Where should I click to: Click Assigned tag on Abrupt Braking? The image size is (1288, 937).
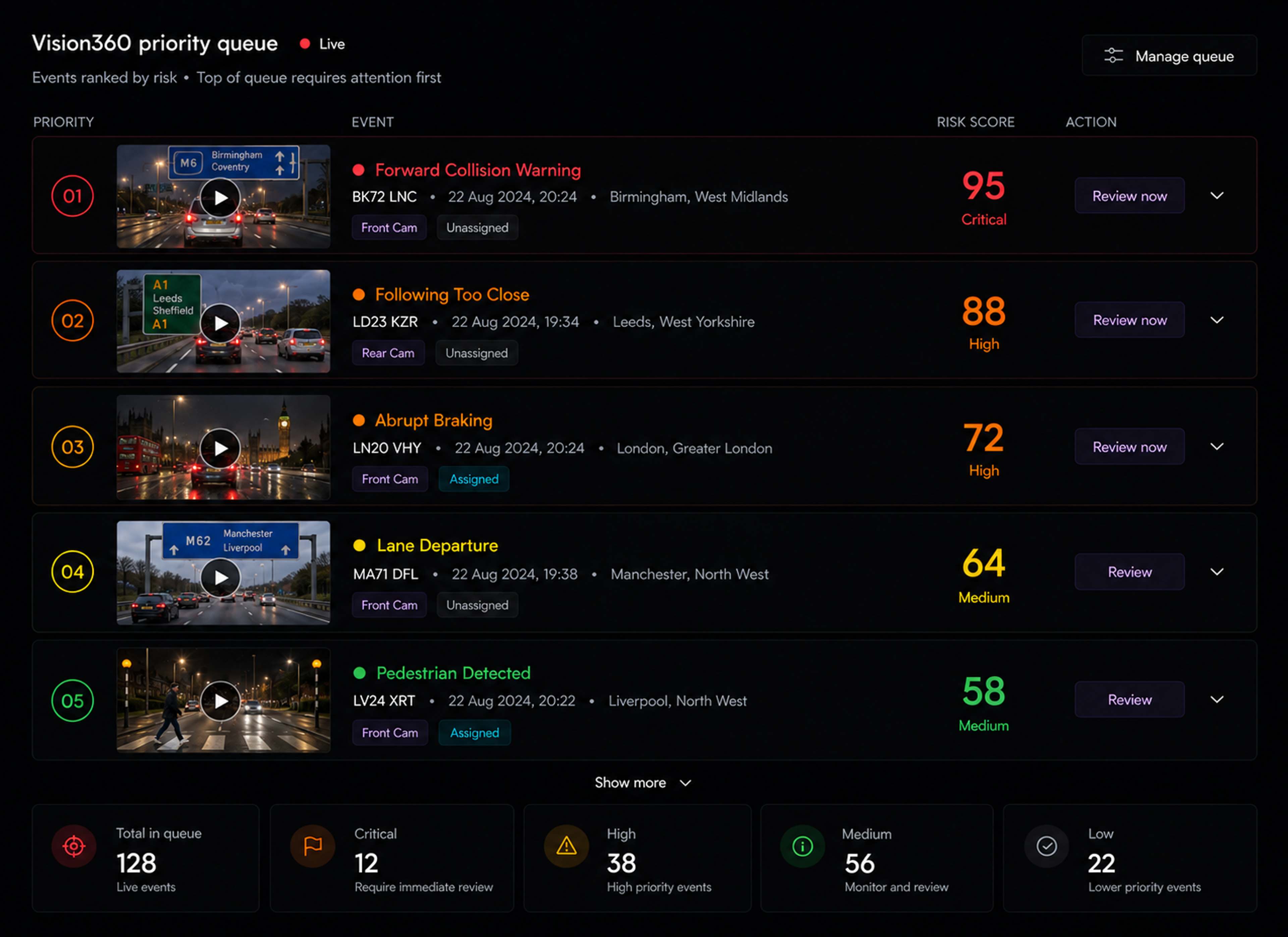(x=474, y=479)
